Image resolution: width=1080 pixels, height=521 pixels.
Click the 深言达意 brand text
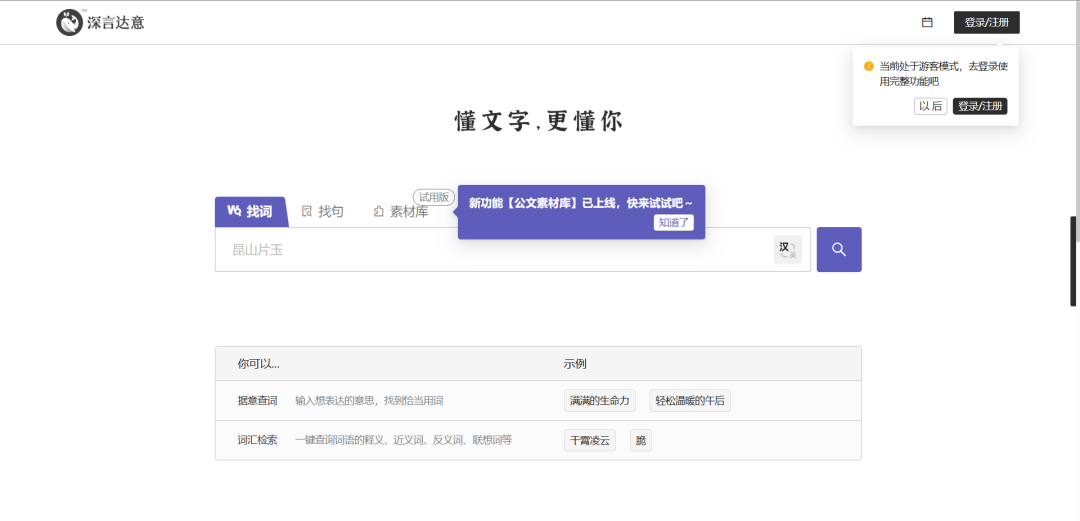(116, 23)
